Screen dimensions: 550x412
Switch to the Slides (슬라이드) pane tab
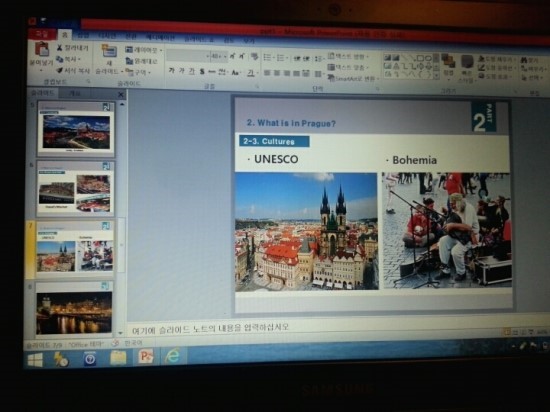tap(42, 93)
